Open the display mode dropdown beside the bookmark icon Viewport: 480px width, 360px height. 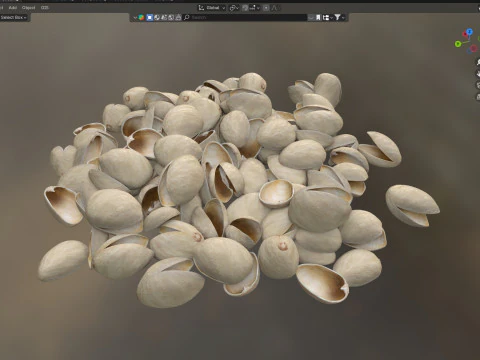tap(327, 17)
